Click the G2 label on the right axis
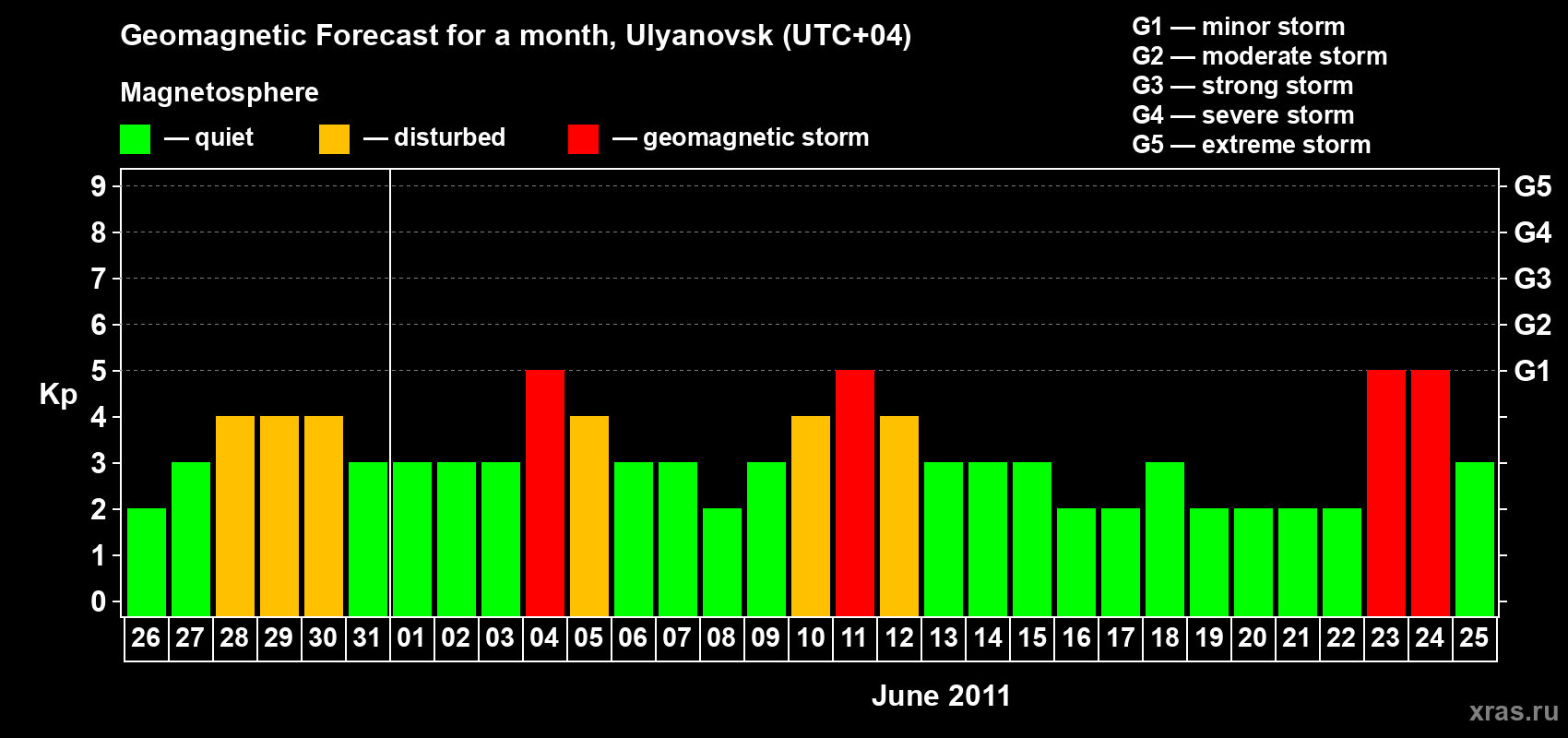This screenshot has height=738, width=1568. tap(1533, 325)
